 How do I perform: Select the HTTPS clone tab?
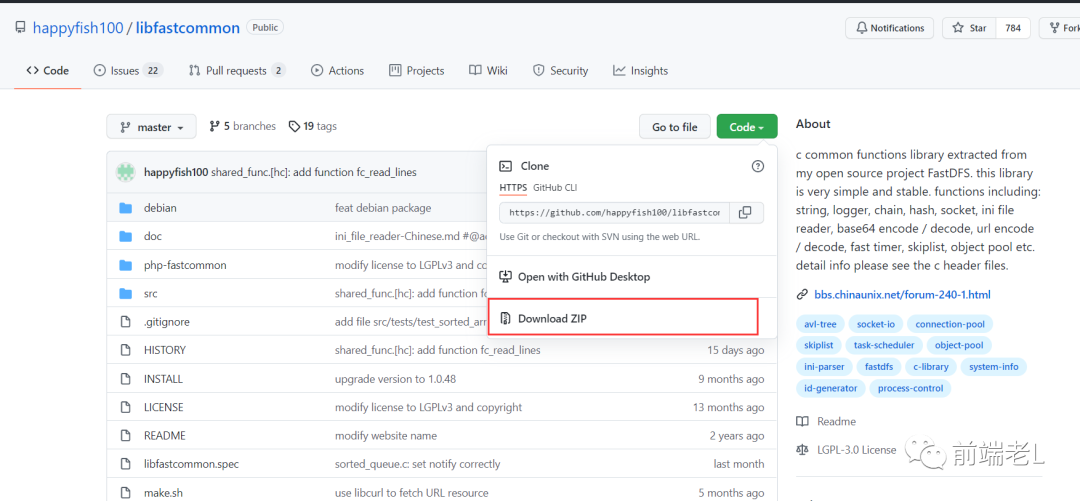tap(513, 187)
